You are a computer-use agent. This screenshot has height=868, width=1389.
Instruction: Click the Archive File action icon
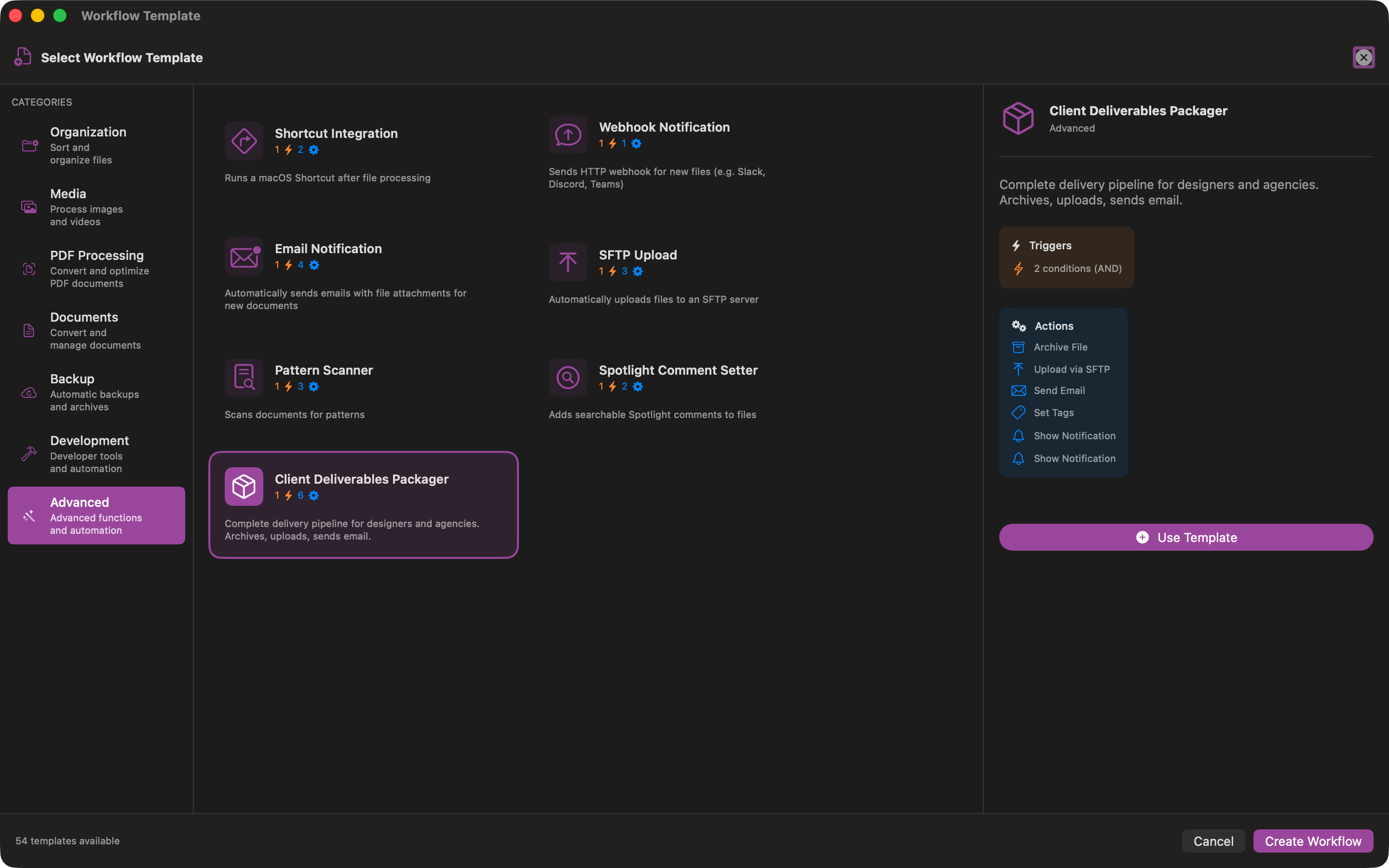click(x=1018, y=347)
